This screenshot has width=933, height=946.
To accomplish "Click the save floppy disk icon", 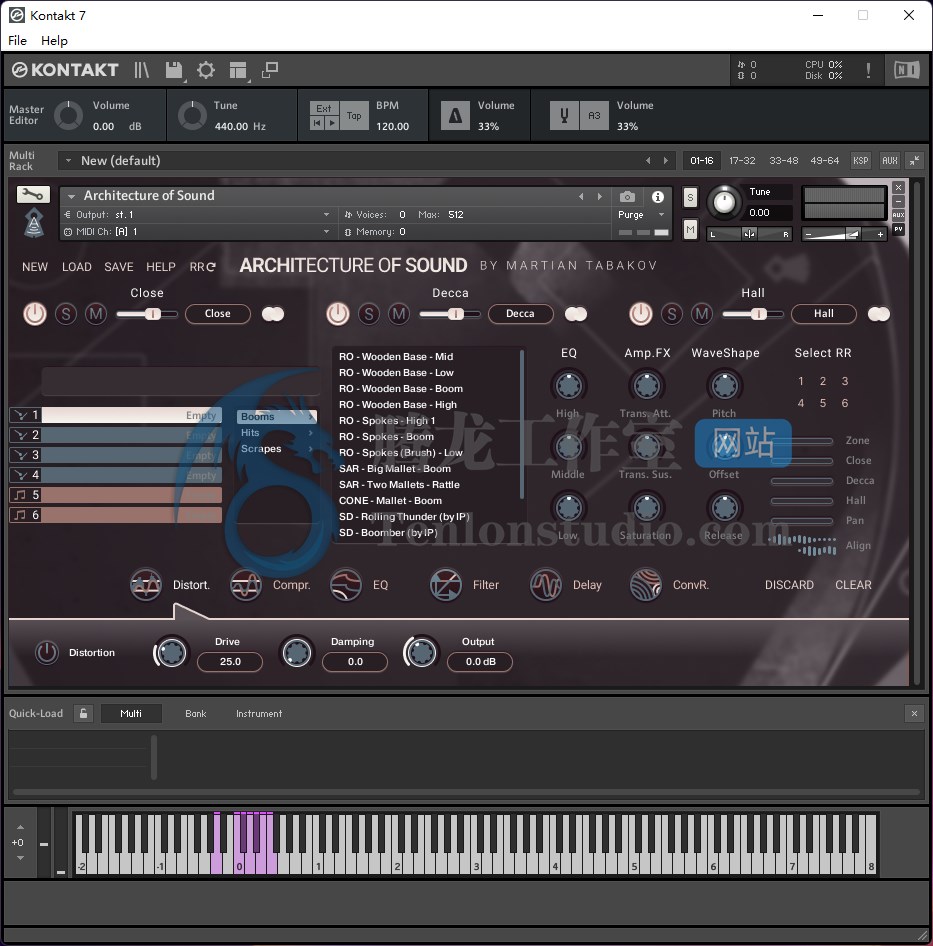I will tap(174, 70).
